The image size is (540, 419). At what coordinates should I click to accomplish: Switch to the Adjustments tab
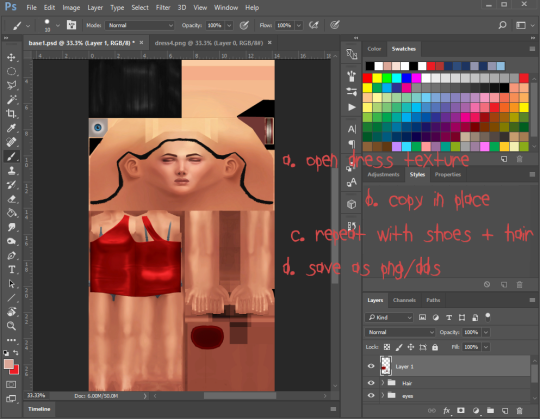pyautogui.click(x=383, y=175)
